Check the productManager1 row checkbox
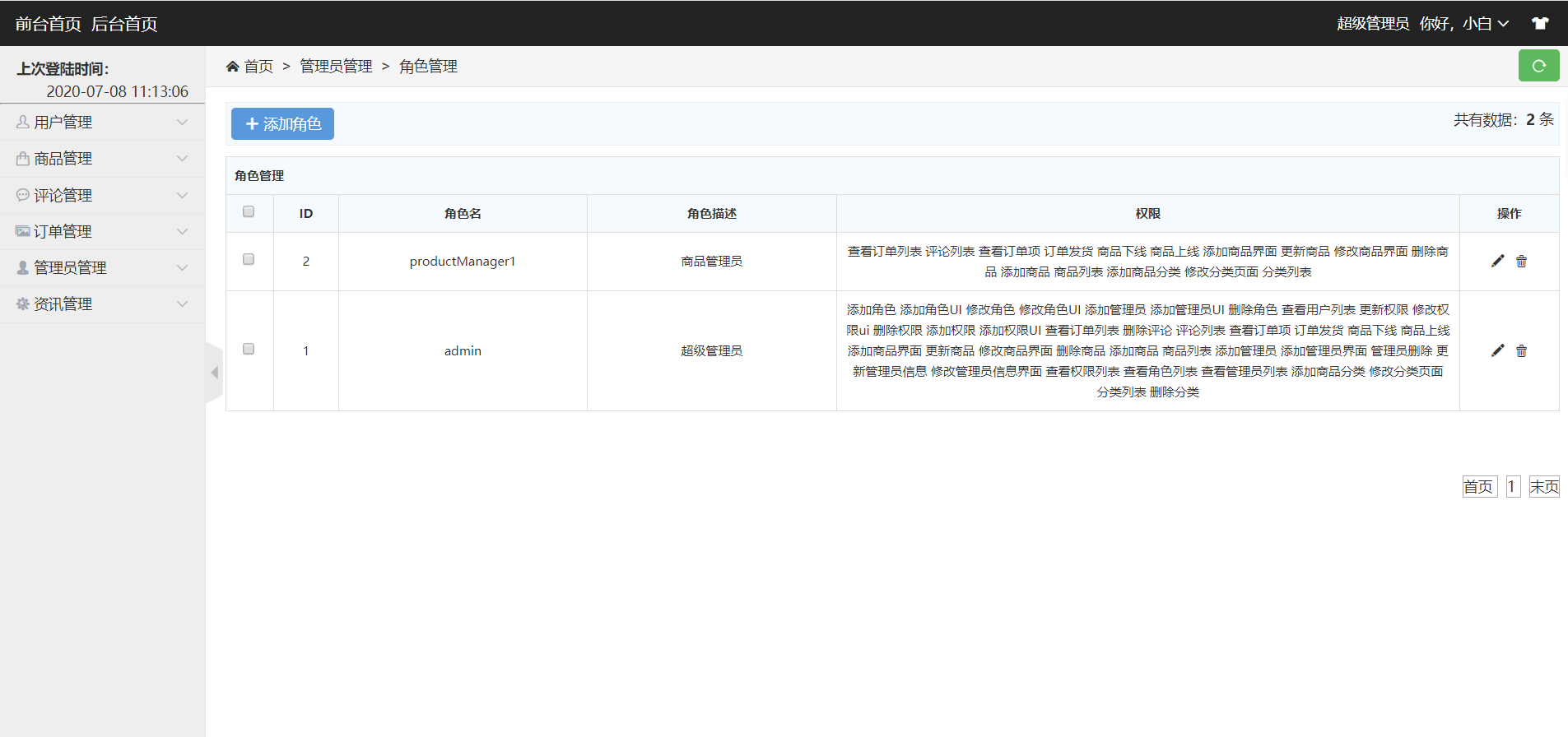The image size is (1568, 737). coord(249,260)
